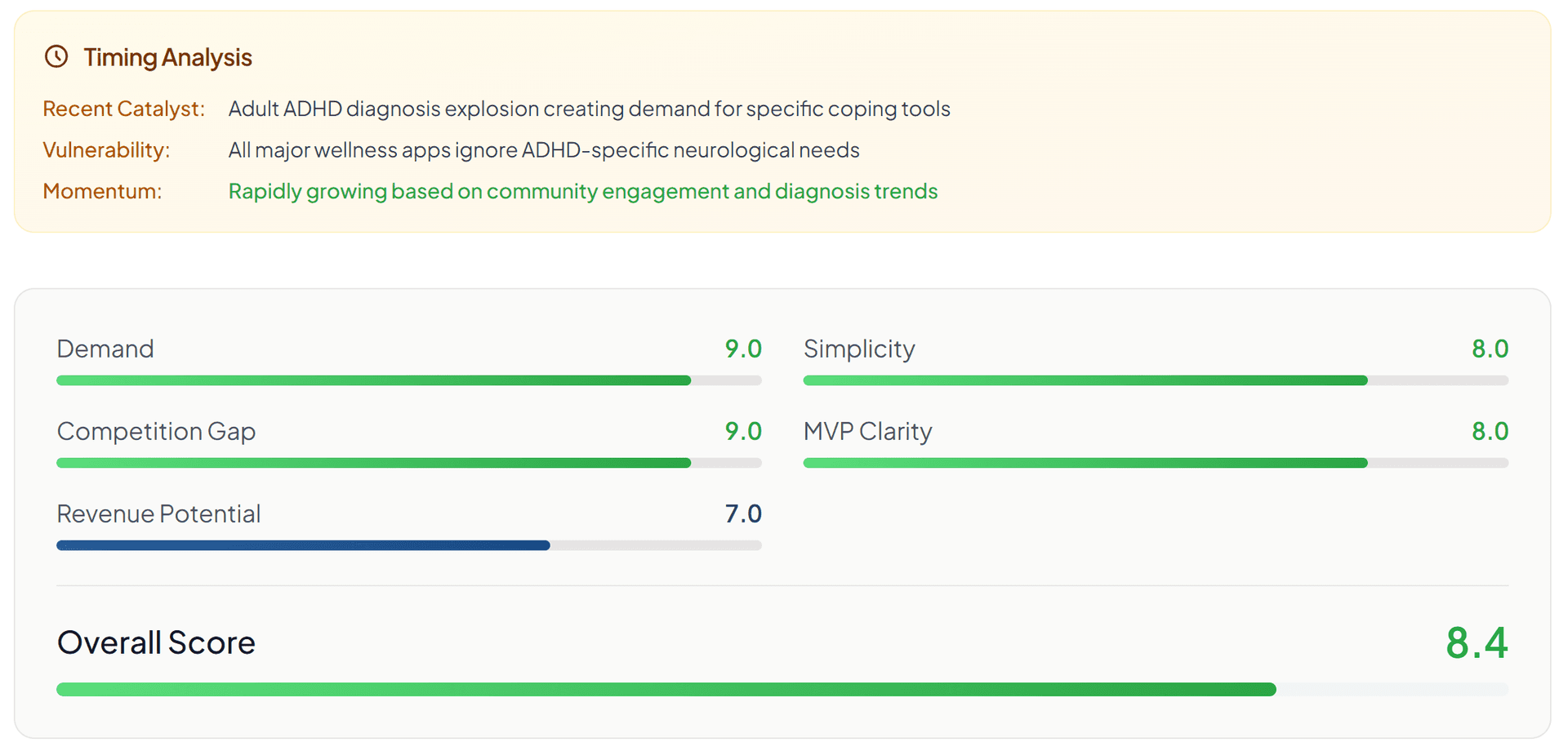
Task: Click the Timing Analysis heading
Action: [167, 57]
